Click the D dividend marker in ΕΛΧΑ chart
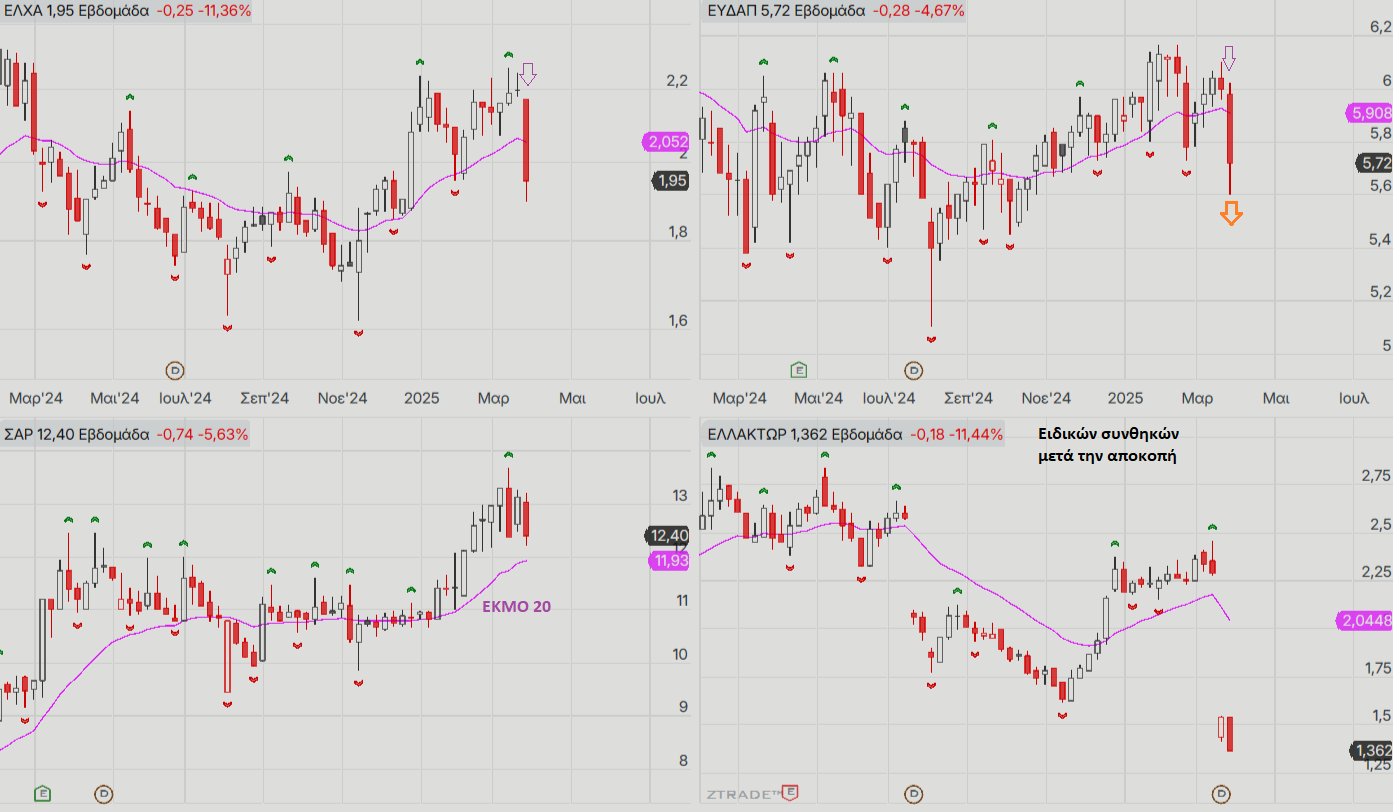The image size is (1393, 812). 176,369
